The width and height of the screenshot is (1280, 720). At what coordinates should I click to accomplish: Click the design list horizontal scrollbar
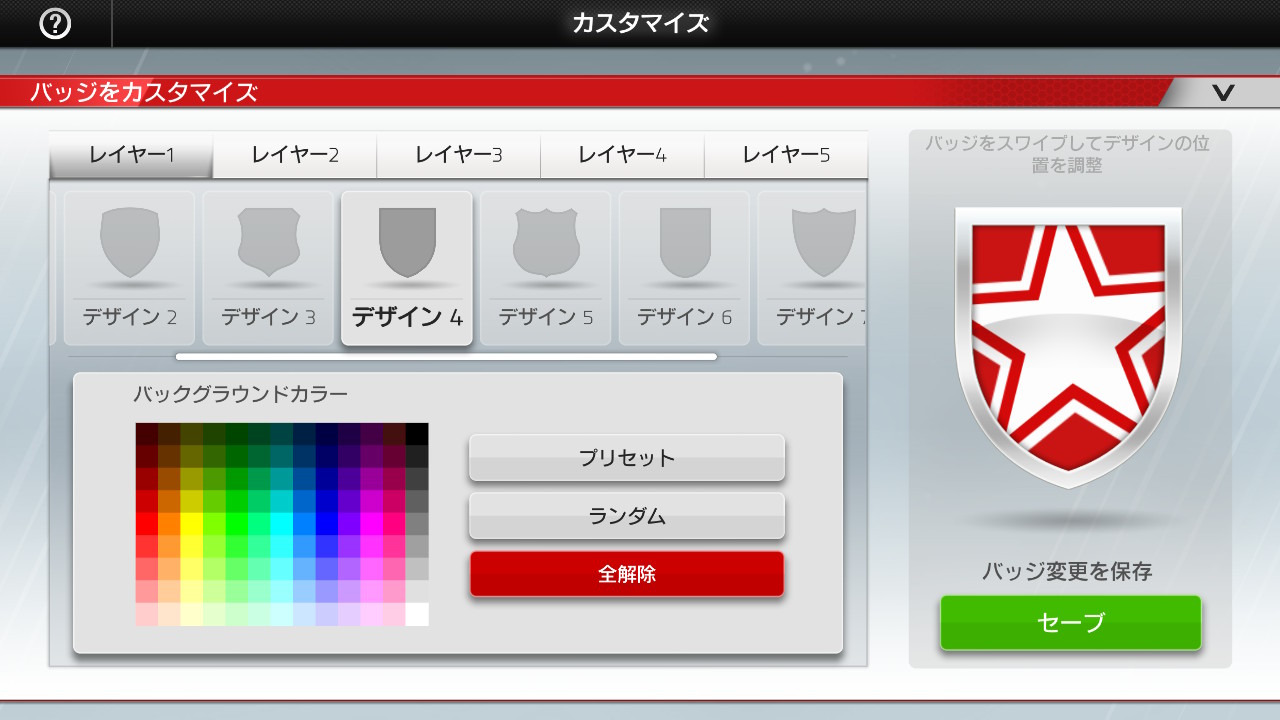point(446,356)
